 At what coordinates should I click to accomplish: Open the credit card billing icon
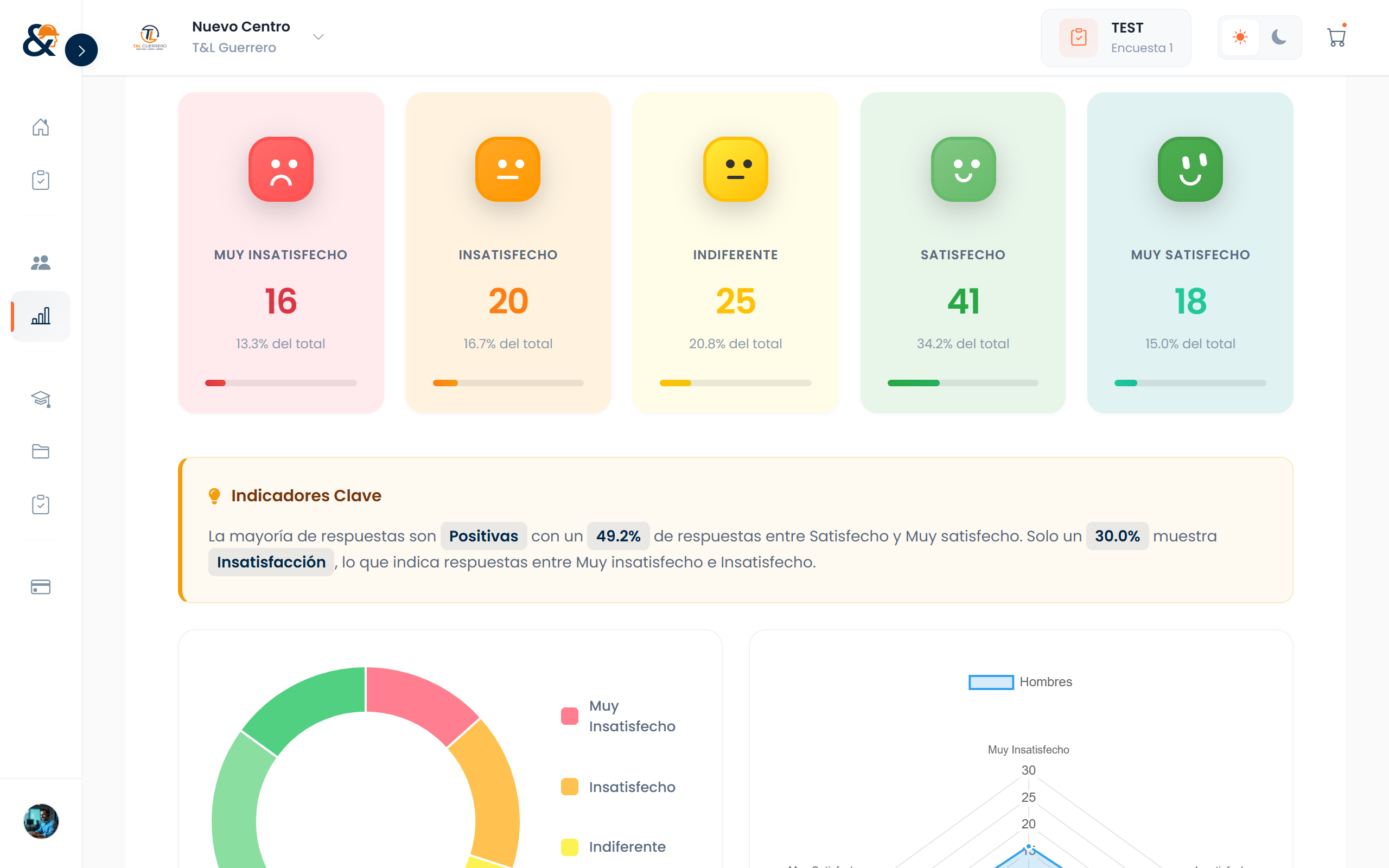(40, 586)
